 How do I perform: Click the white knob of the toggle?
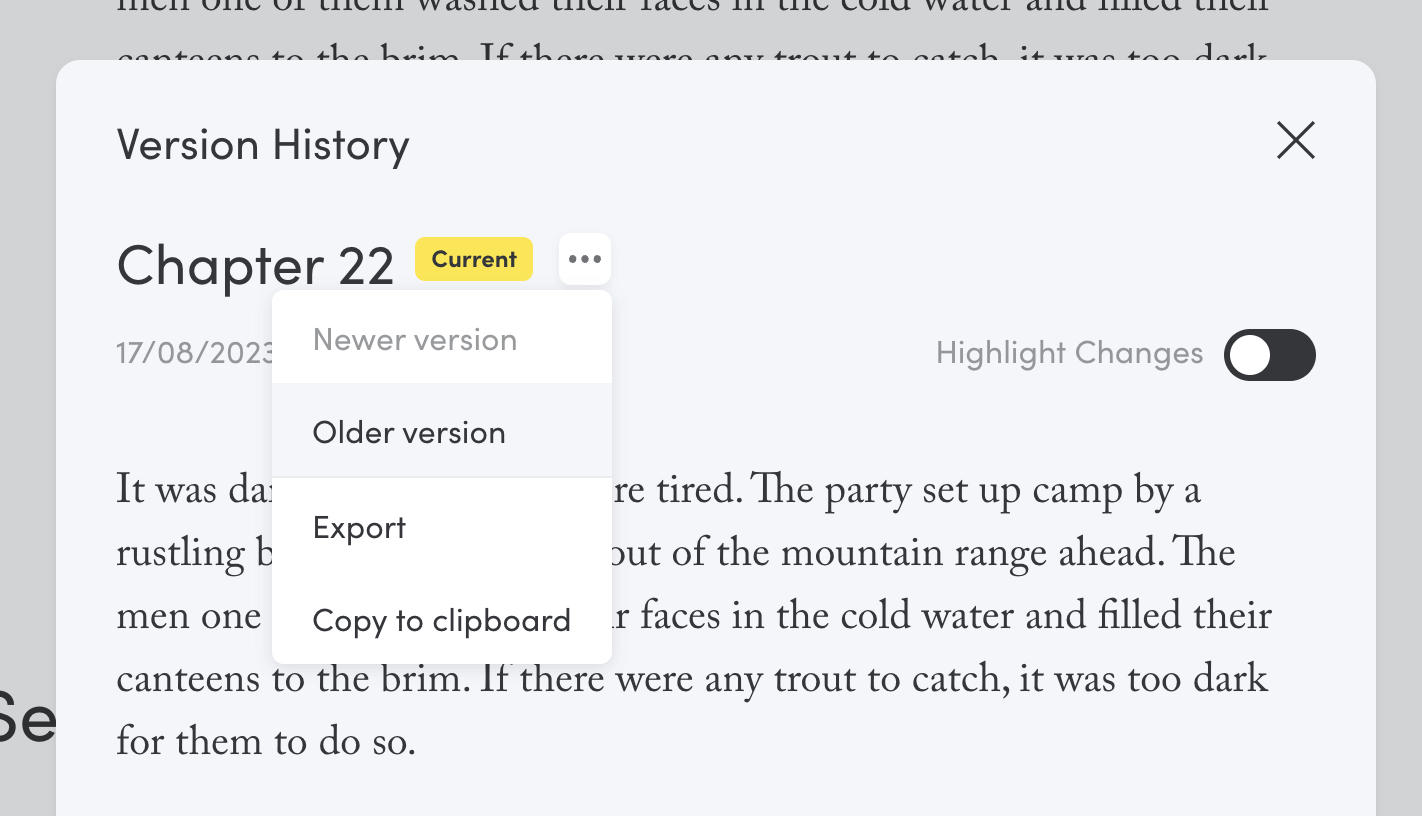click(x=1250, y=355)
